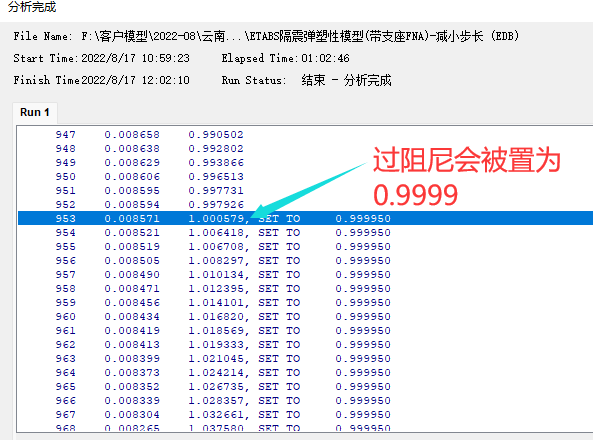
Task: Click value 1.014101 in row 959
Action: click(x=216, y=303)
